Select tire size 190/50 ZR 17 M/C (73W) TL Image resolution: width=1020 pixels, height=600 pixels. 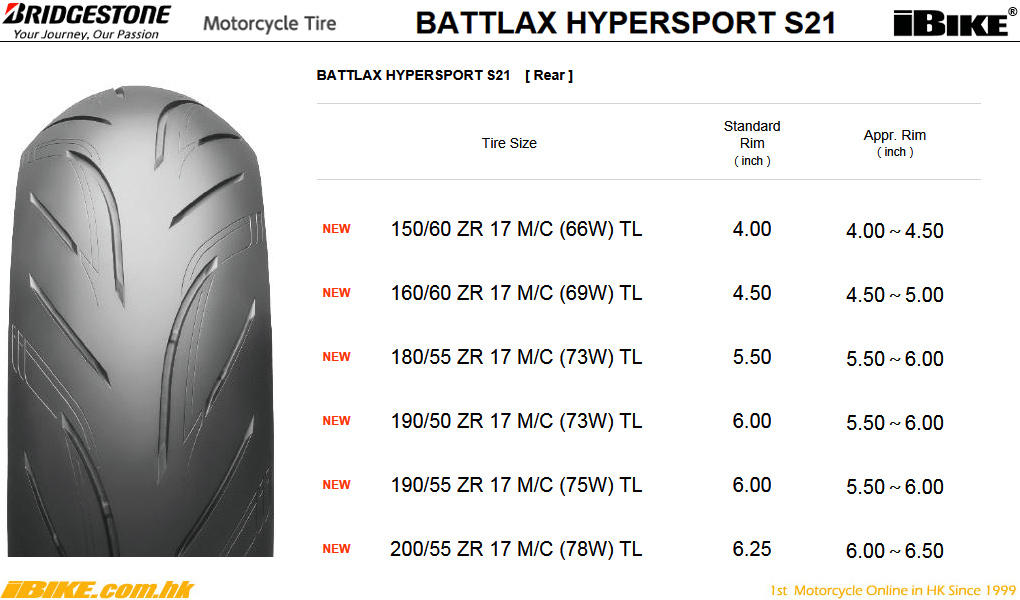pos(516,421)
